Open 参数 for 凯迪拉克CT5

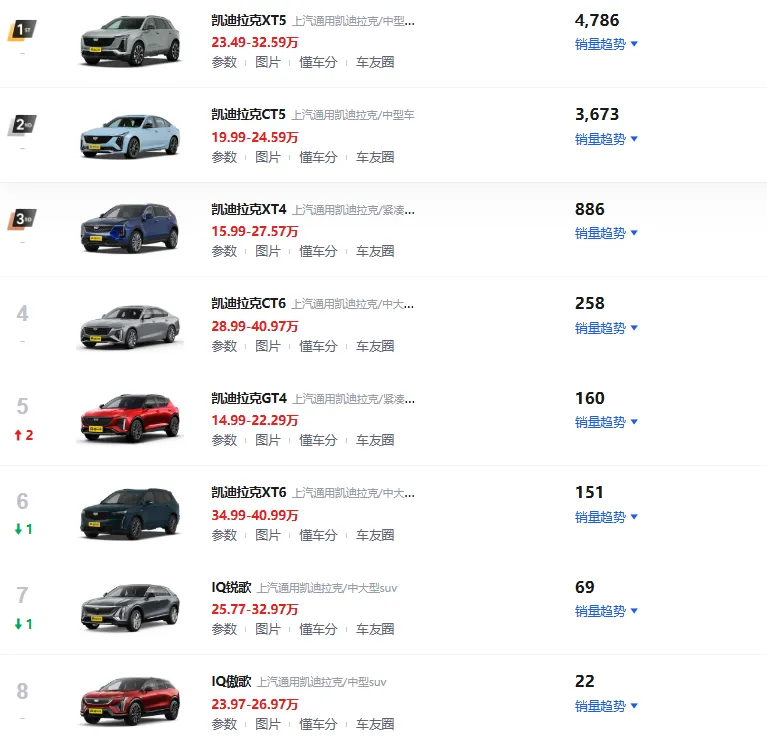coord(224,157)
